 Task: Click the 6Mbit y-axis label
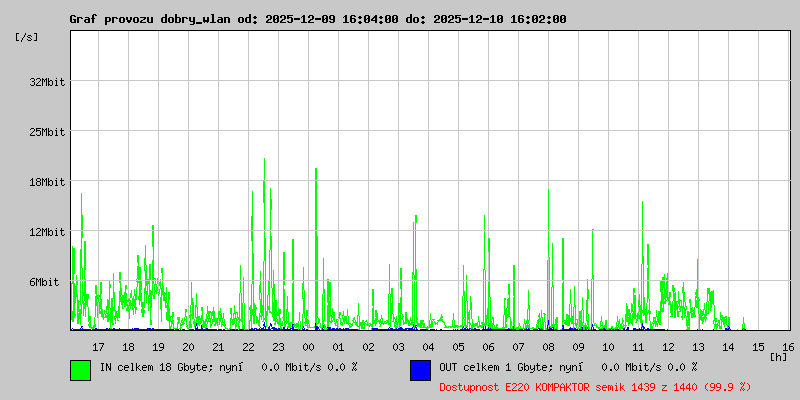point(44,282)
